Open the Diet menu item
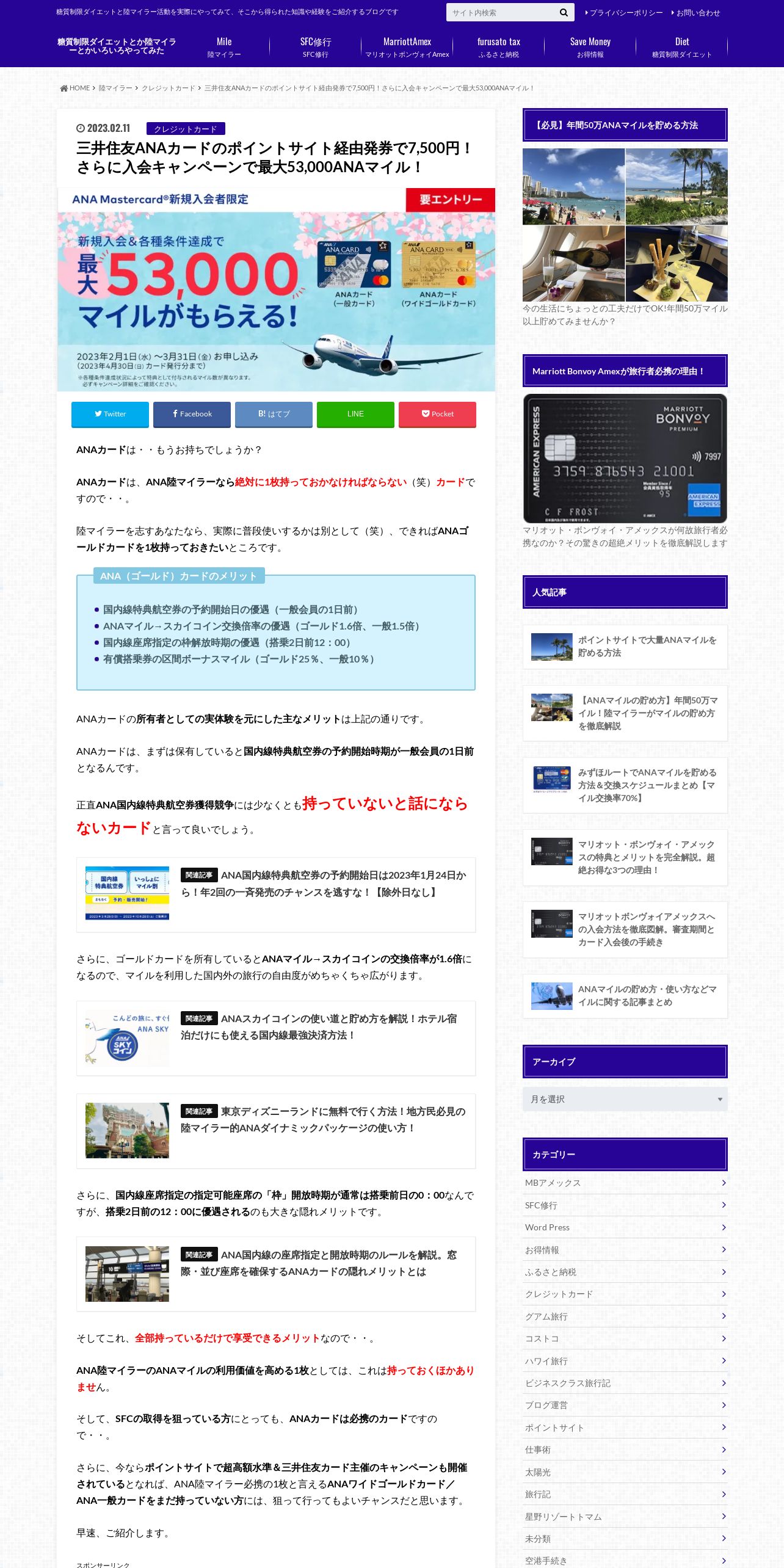Screen dimensions: 784x1568 pyautogui.click(x=682, y=47)
